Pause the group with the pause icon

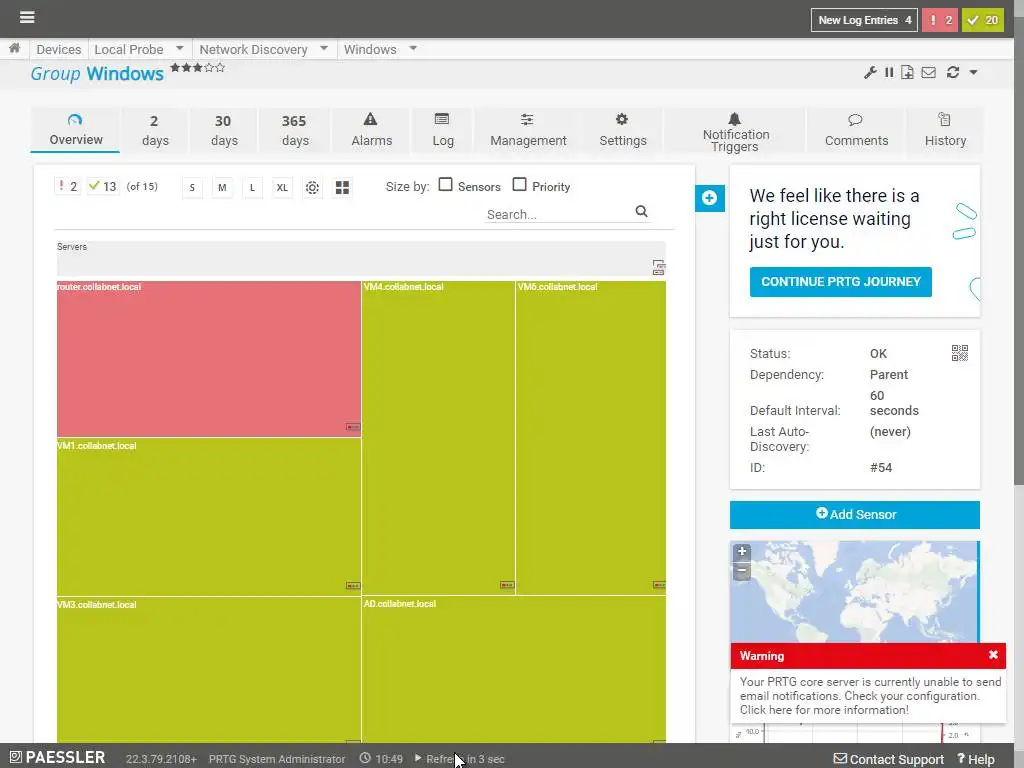point(889,72)
